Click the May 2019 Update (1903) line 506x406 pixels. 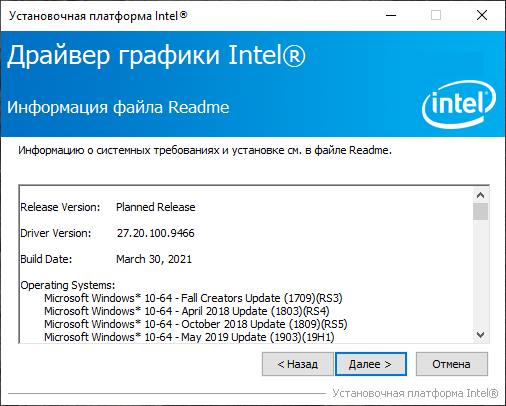(189, 337)
